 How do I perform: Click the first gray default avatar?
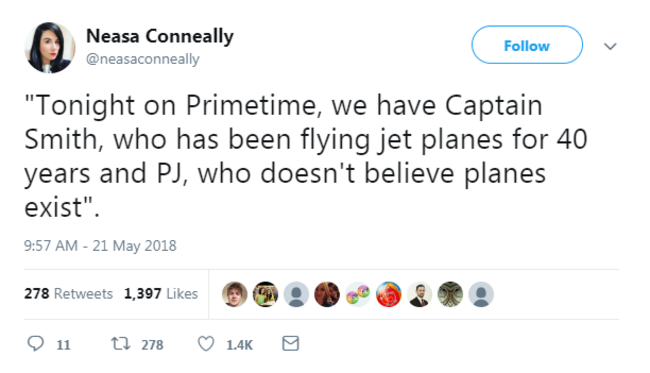[296, 294]
